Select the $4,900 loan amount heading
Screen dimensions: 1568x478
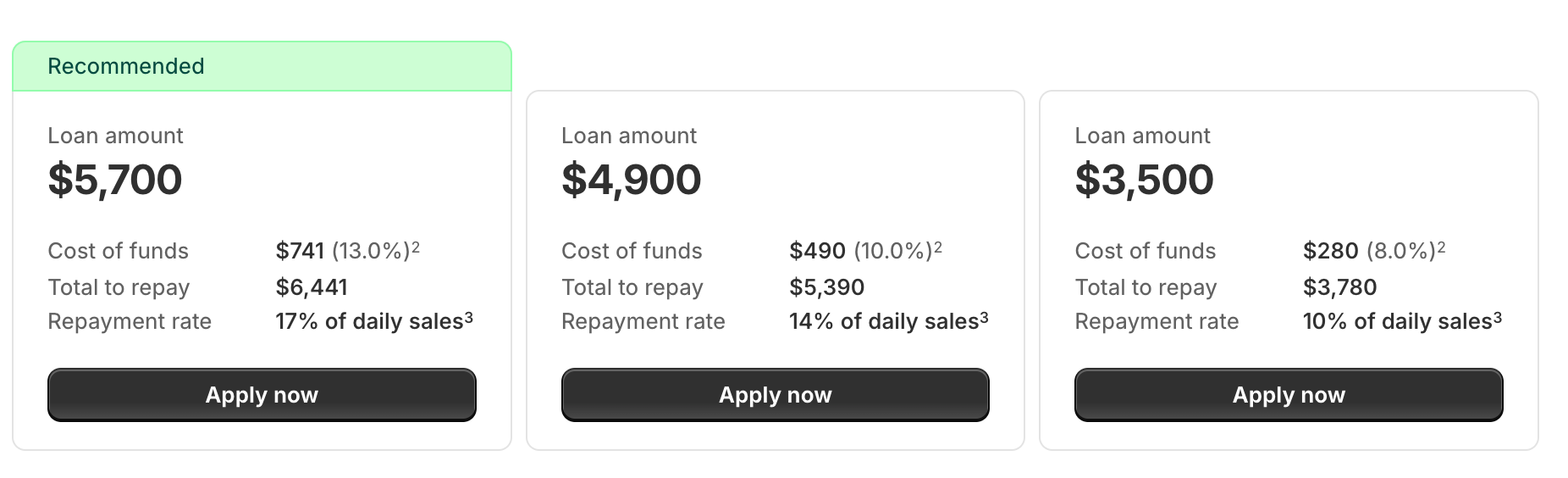[631, 180]
